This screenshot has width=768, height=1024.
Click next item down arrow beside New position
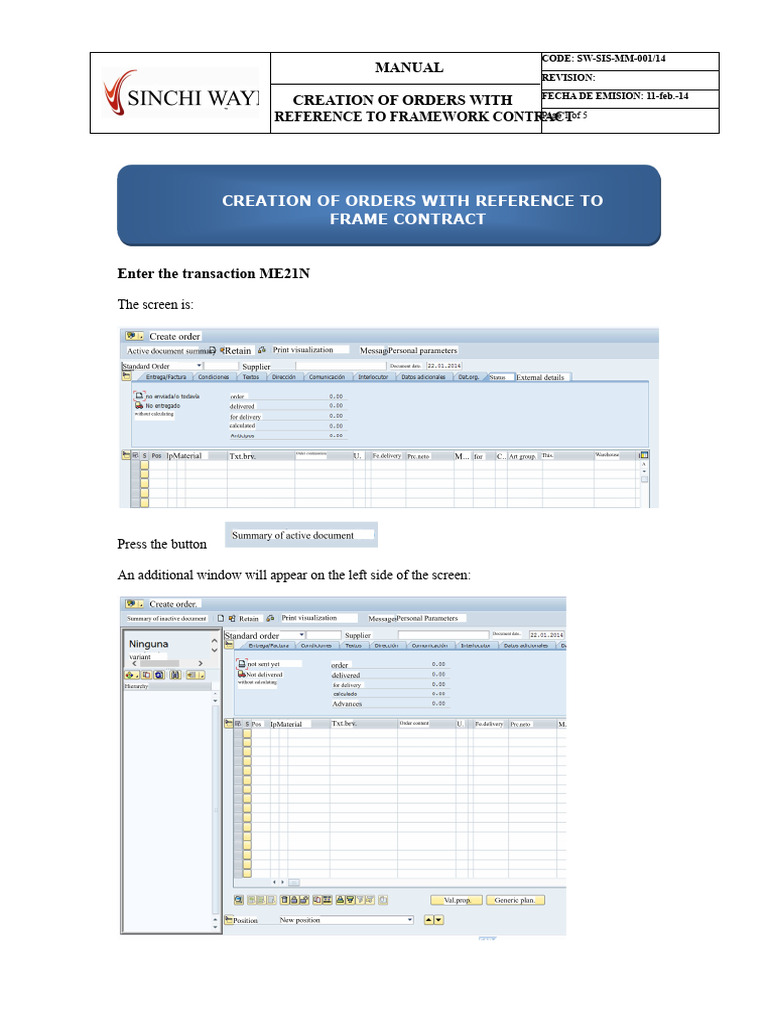(439, 920)
